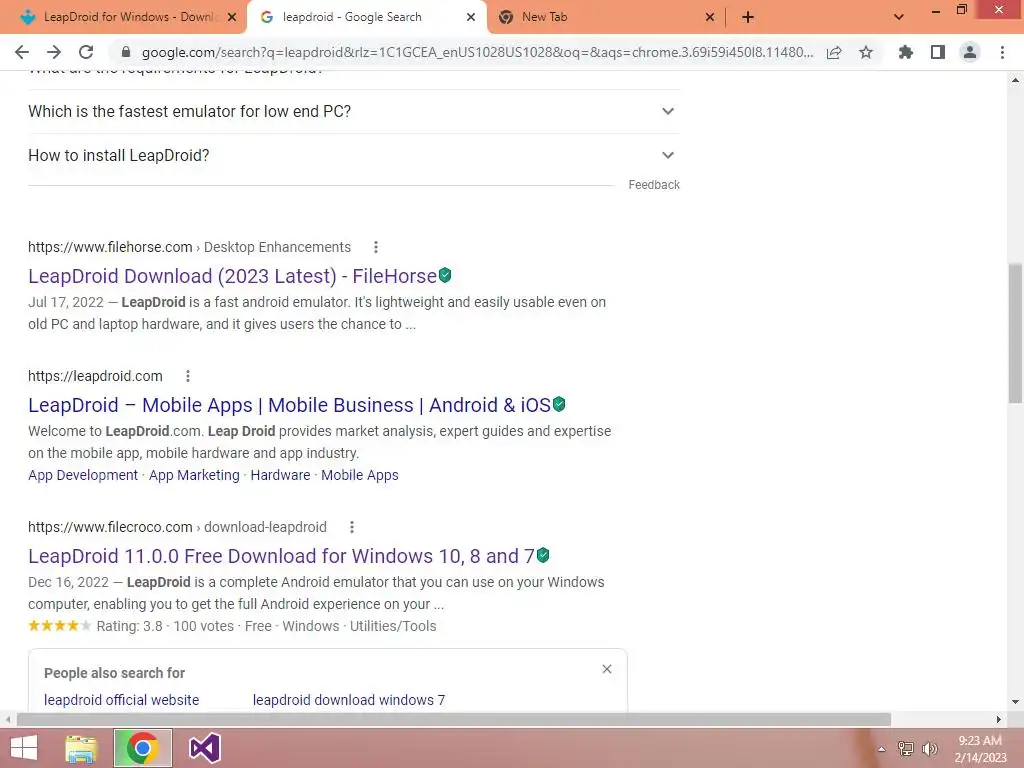
Task: Open LeapDroid Download FileHorse result
Action: 232,276
